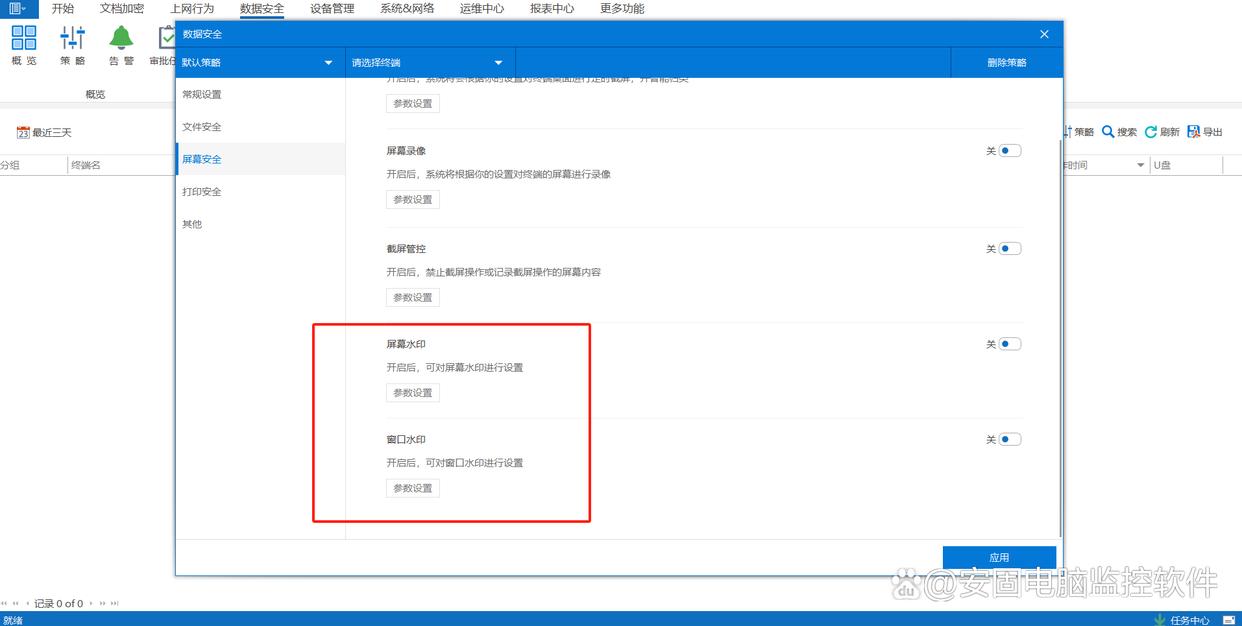Click 参数设置 under 截屏管控
This screenshot has width=1242, height=626.
pyautogui.click(x=413, y=297)
